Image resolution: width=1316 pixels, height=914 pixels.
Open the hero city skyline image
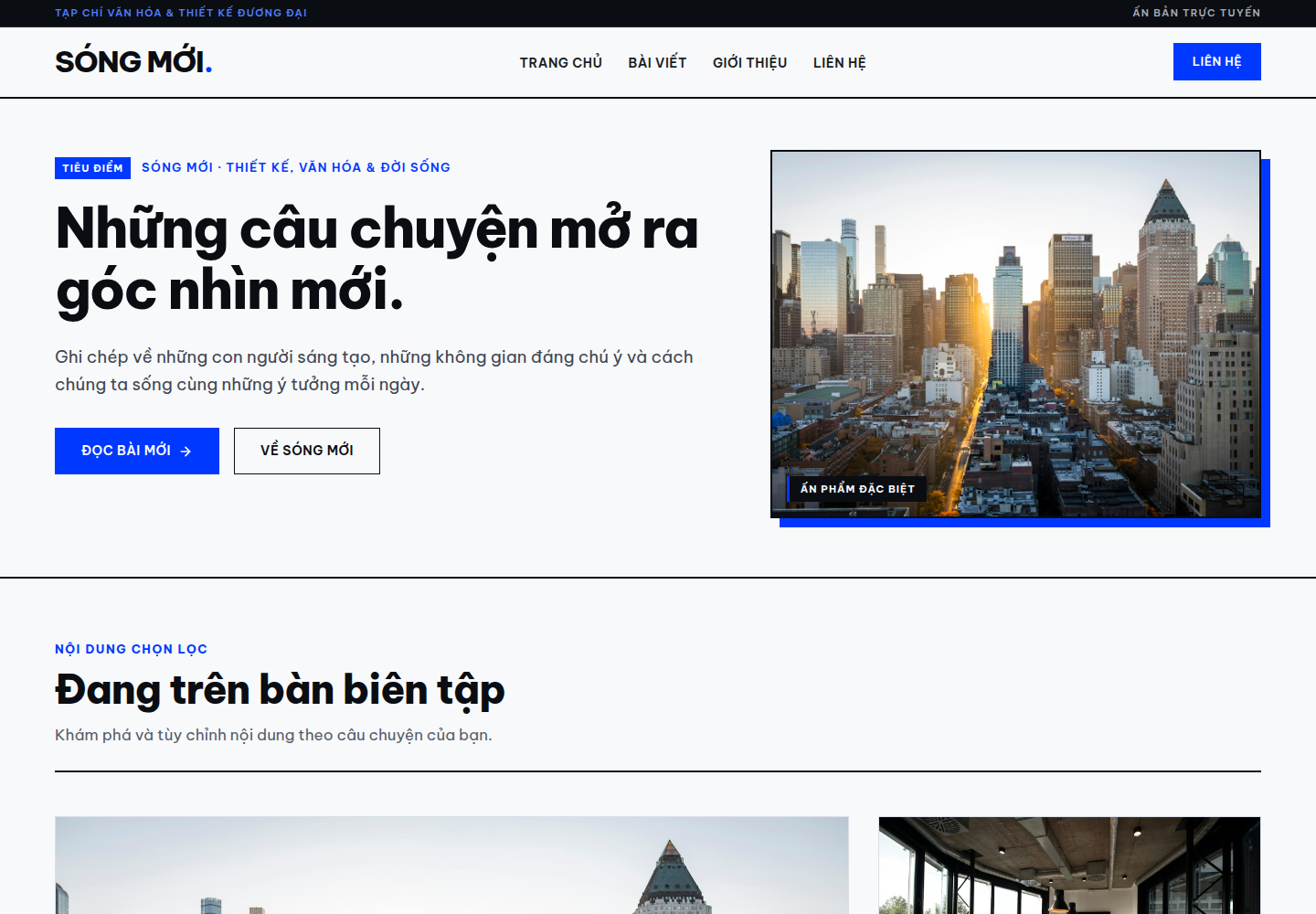(1015, 334)
